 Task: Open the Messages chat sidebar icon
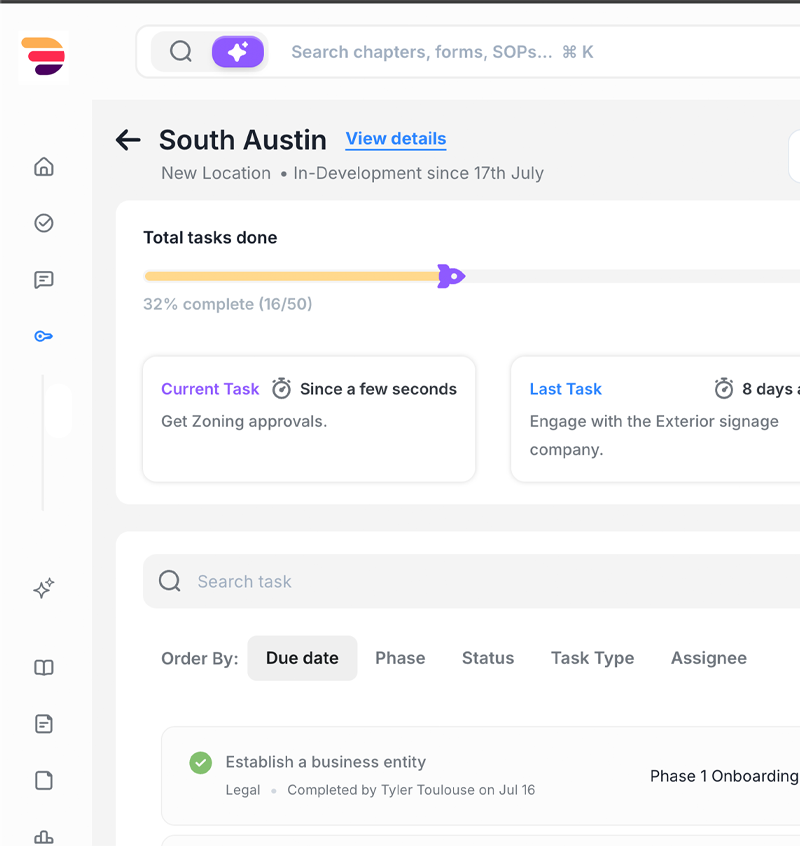(44, 280)
